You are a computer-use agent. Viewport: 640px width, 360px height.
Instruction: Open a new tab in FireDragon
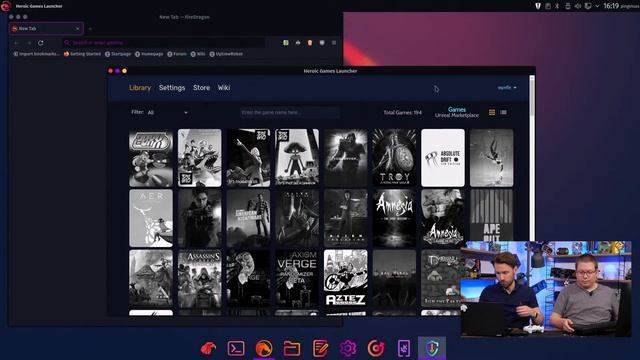pyautogui.click(x=90, y=29)
